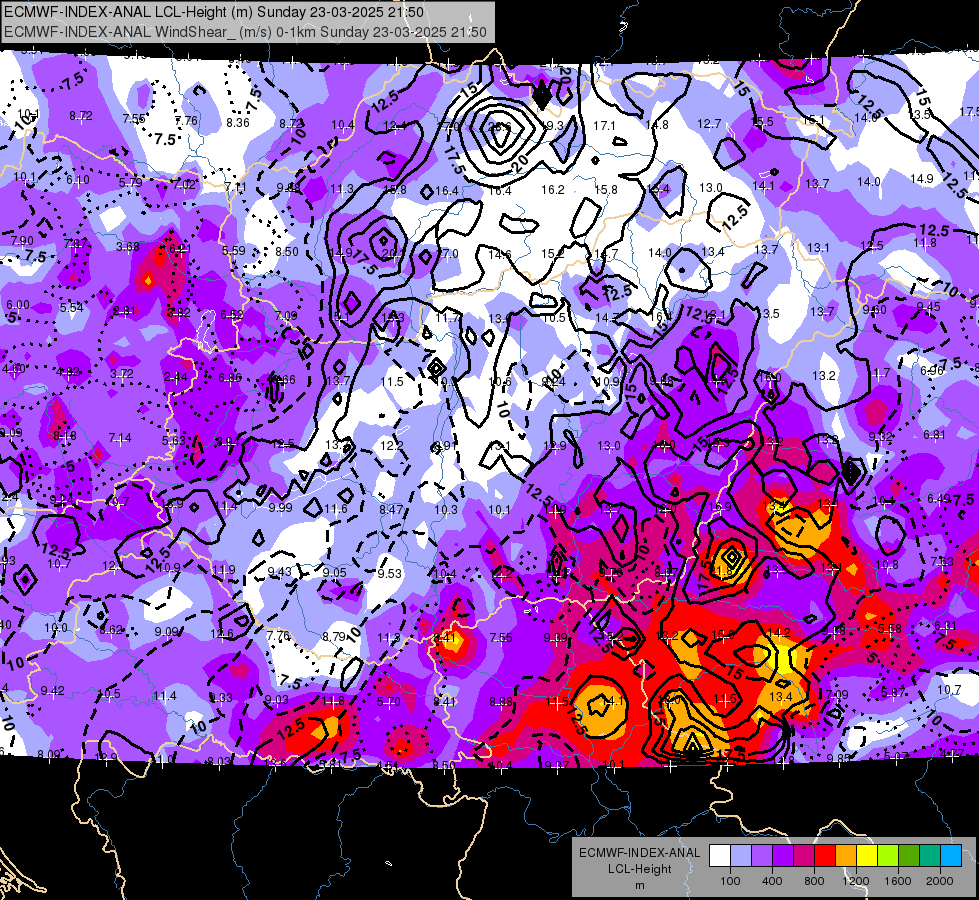Screen dimensions: 979x900
Task: Click the grid value '6.10'
Action: pyautogui.click(x=78, y=180)
